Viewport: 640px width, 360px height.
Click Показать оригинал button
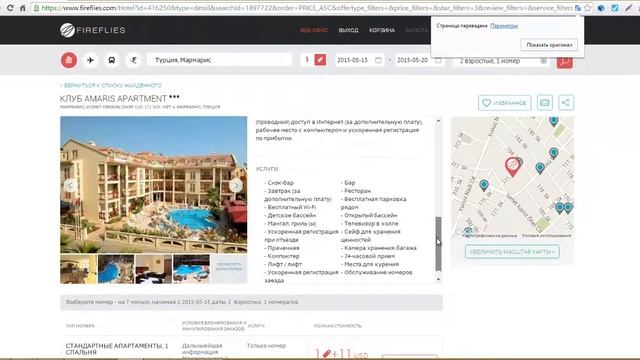tap(549, 45)
